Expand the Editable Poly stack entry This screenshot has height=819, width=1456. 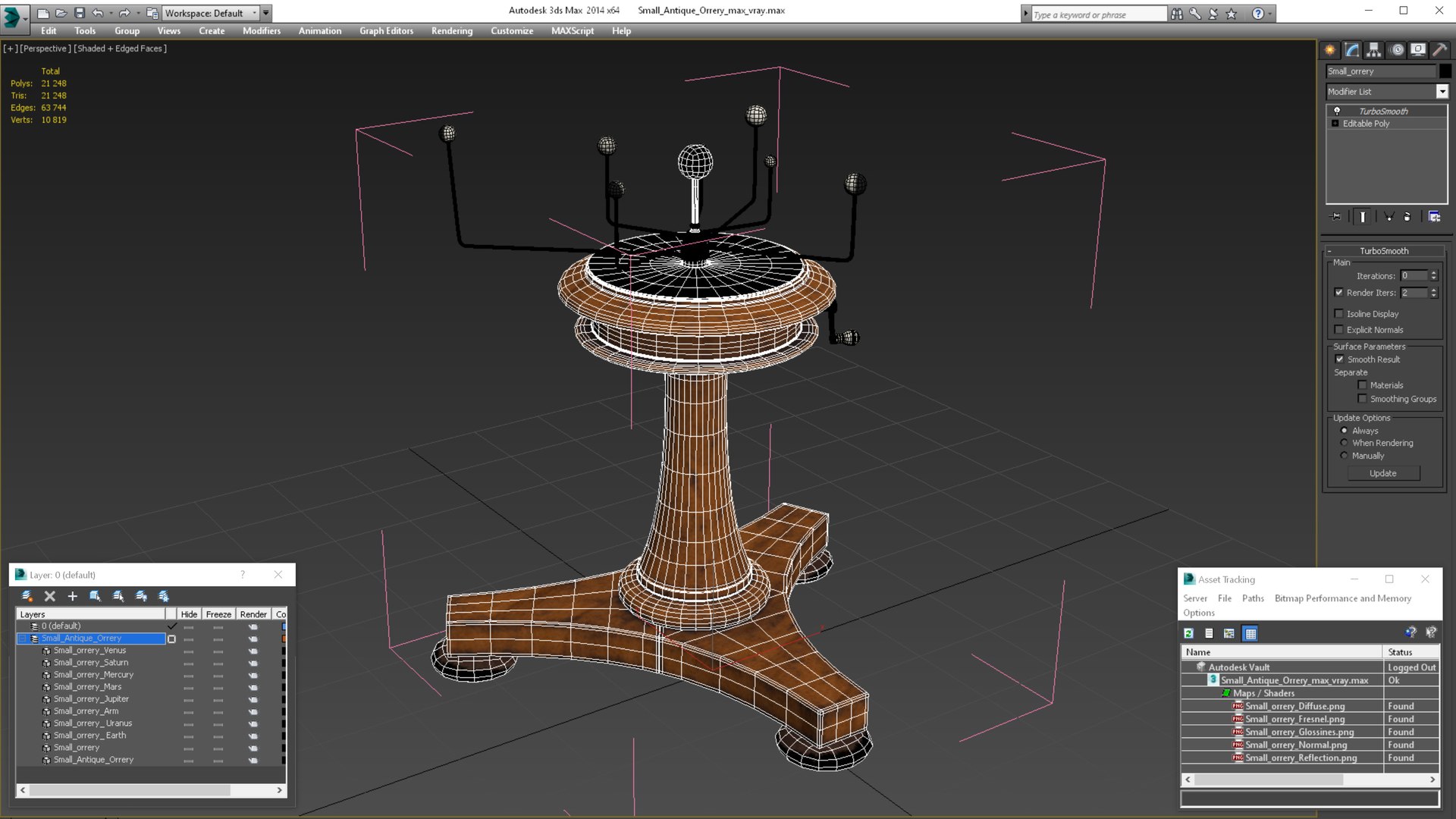(x=1335, y=124)
